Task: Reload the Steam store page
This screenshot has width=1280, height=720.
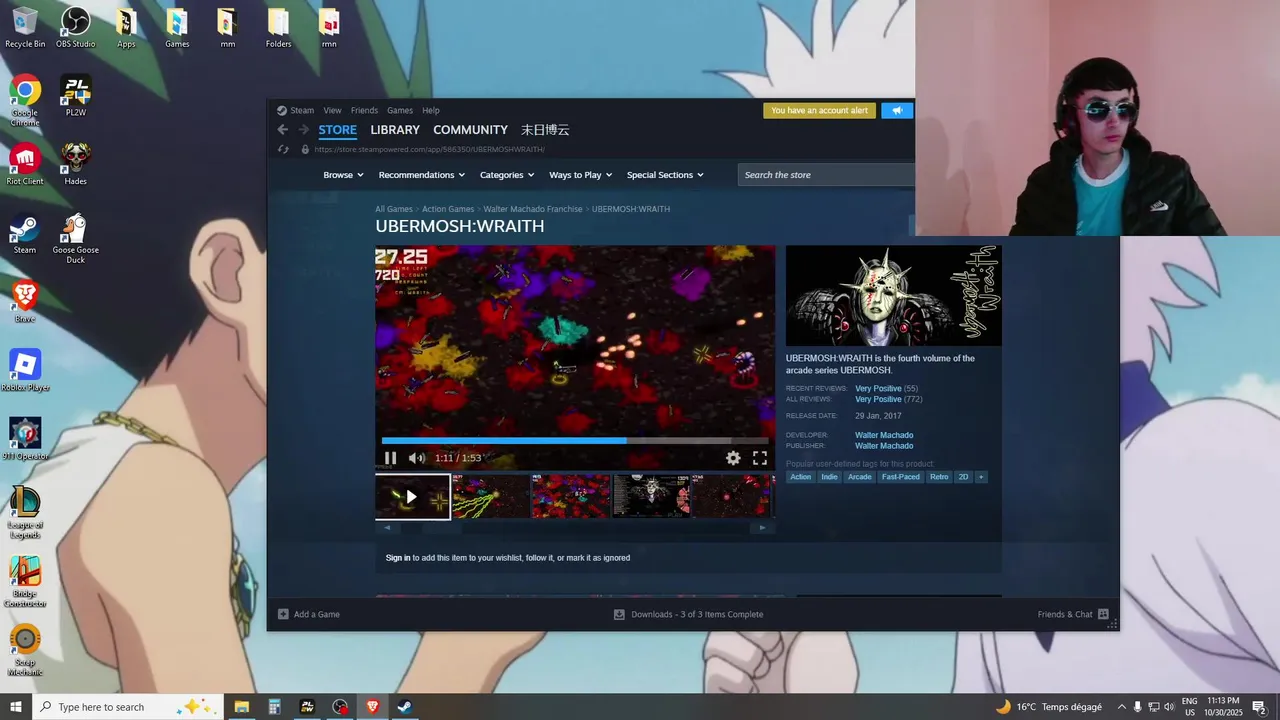Action: pos(283,149)
